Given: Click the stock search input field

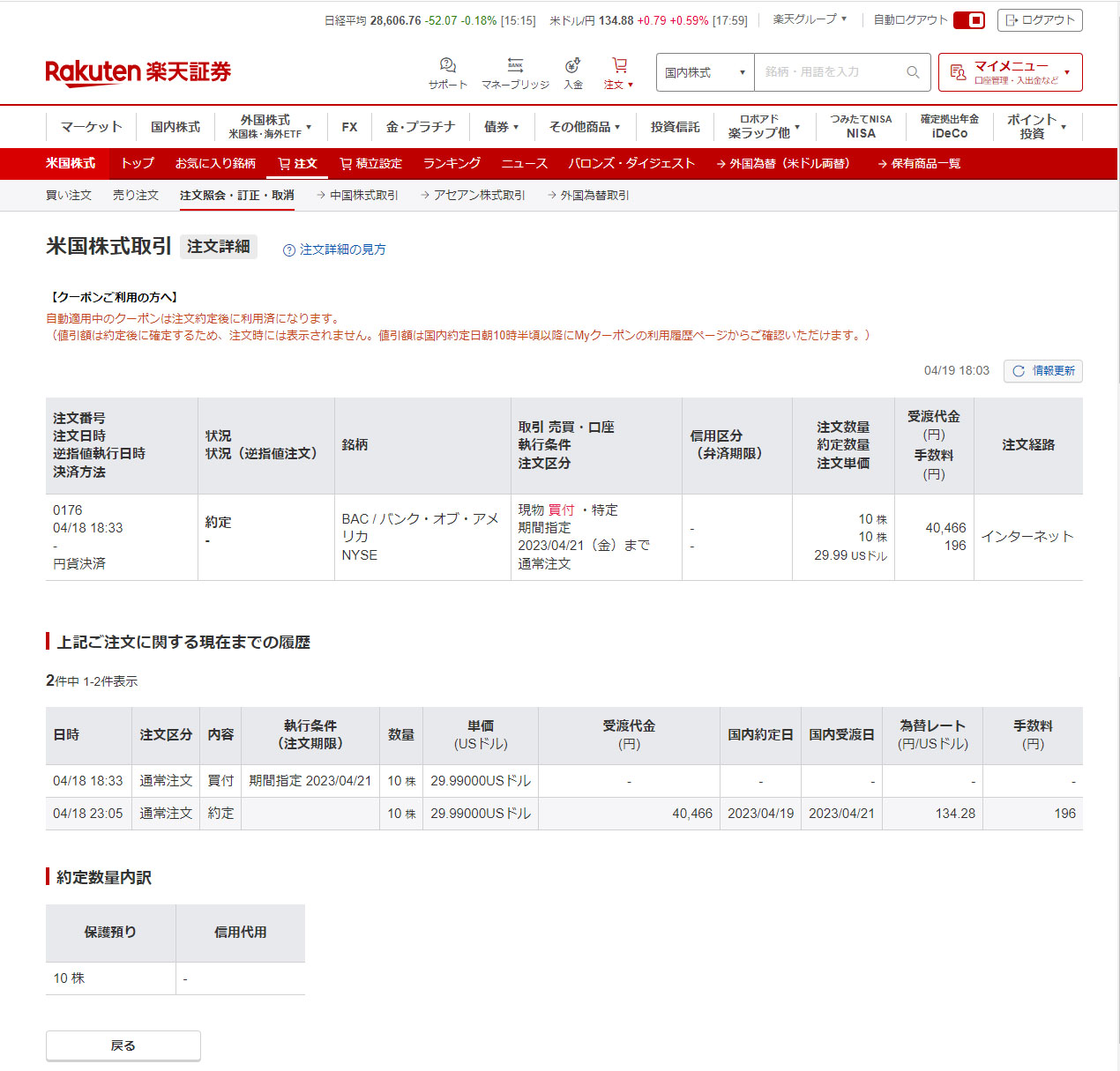Looking at the screenshot, I should [829, 72].
